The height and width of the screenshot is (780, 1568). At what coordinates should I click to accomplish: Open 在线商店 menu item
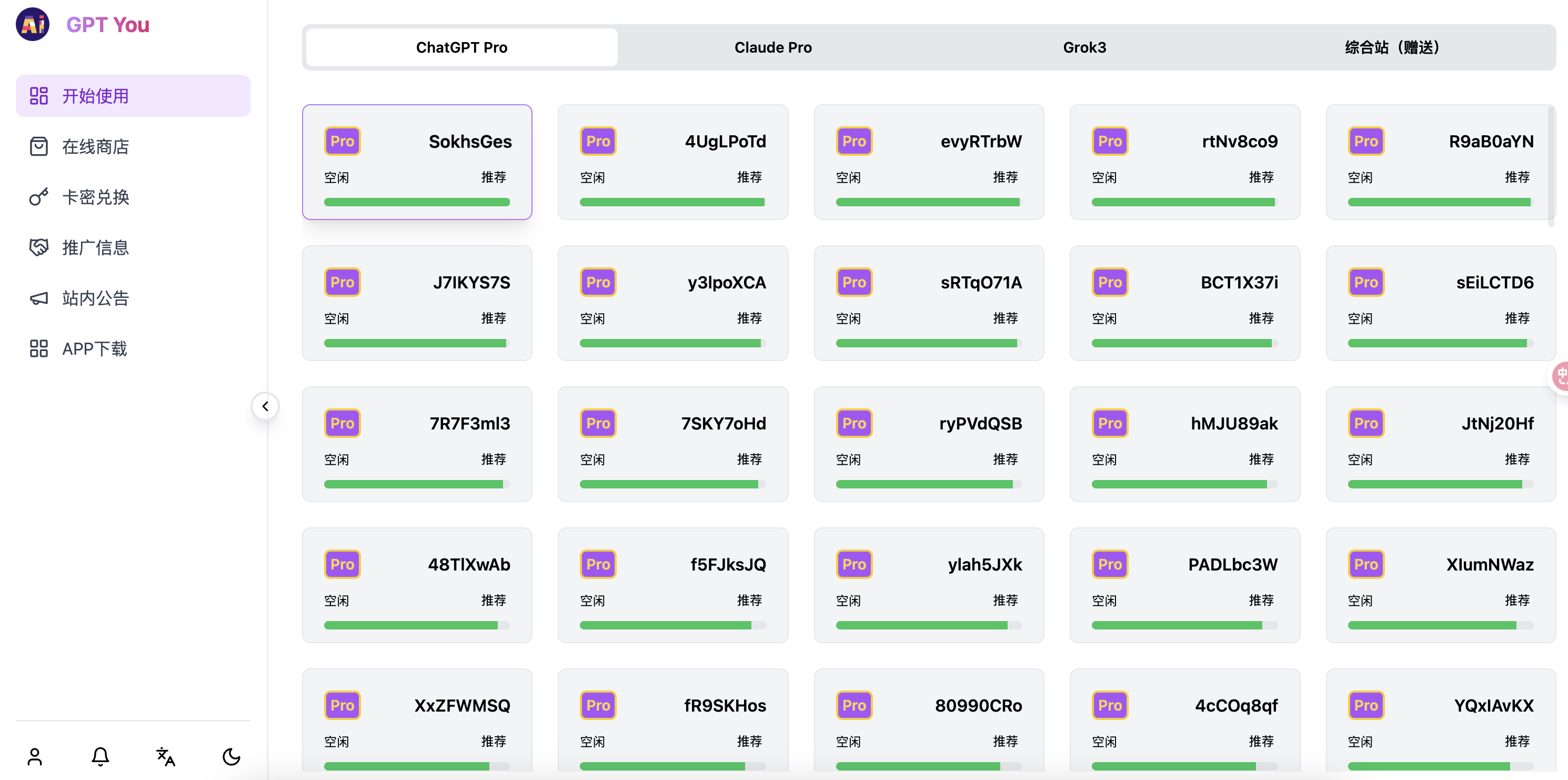pyautogui.click(x=133, y=146)
